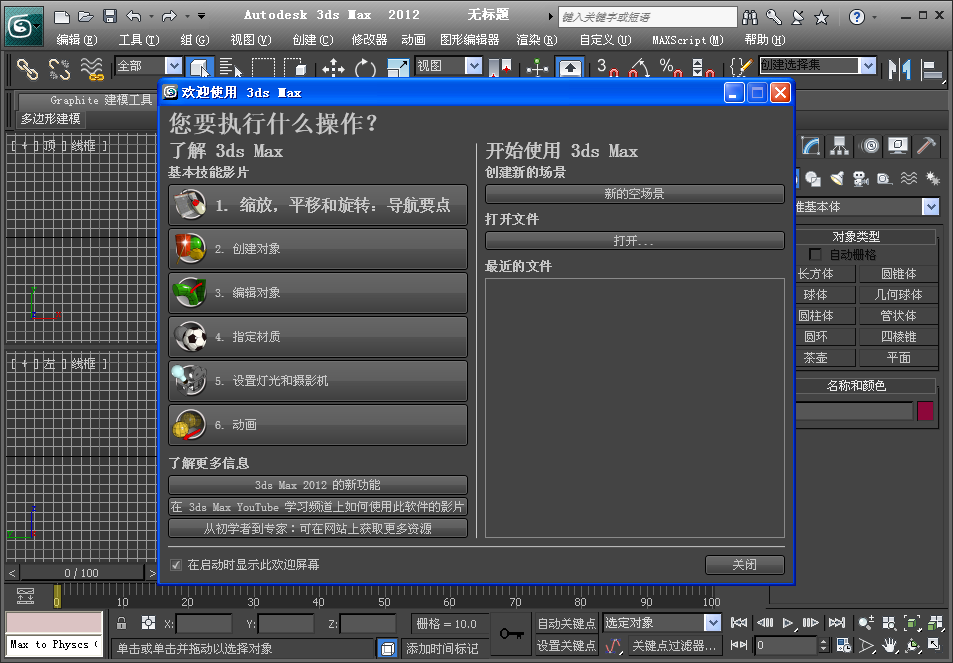Click the keyword search input field
Image resolution: width=953 pixels, height=663 pixels.
647,17
